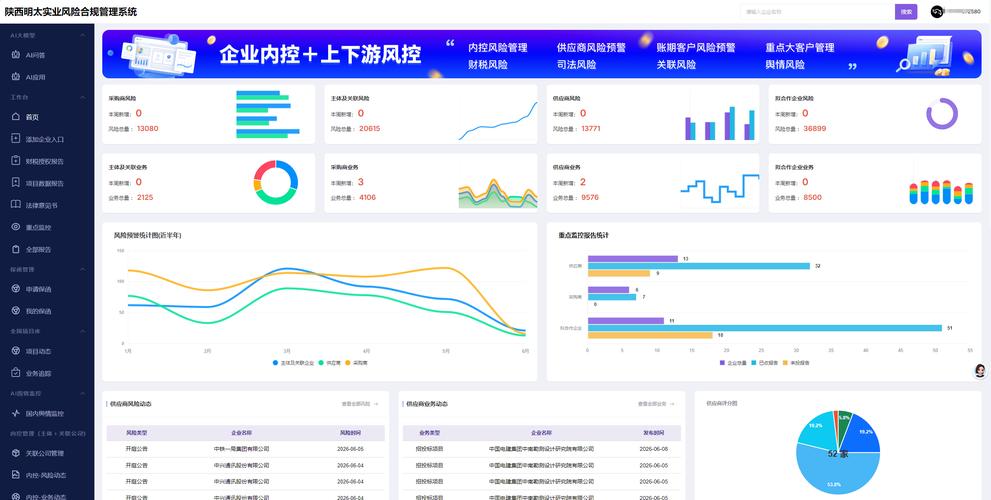The width and height of the screenshot is (991, 500).
Task: Open the 首页 menu item
Action: point(47,117)
